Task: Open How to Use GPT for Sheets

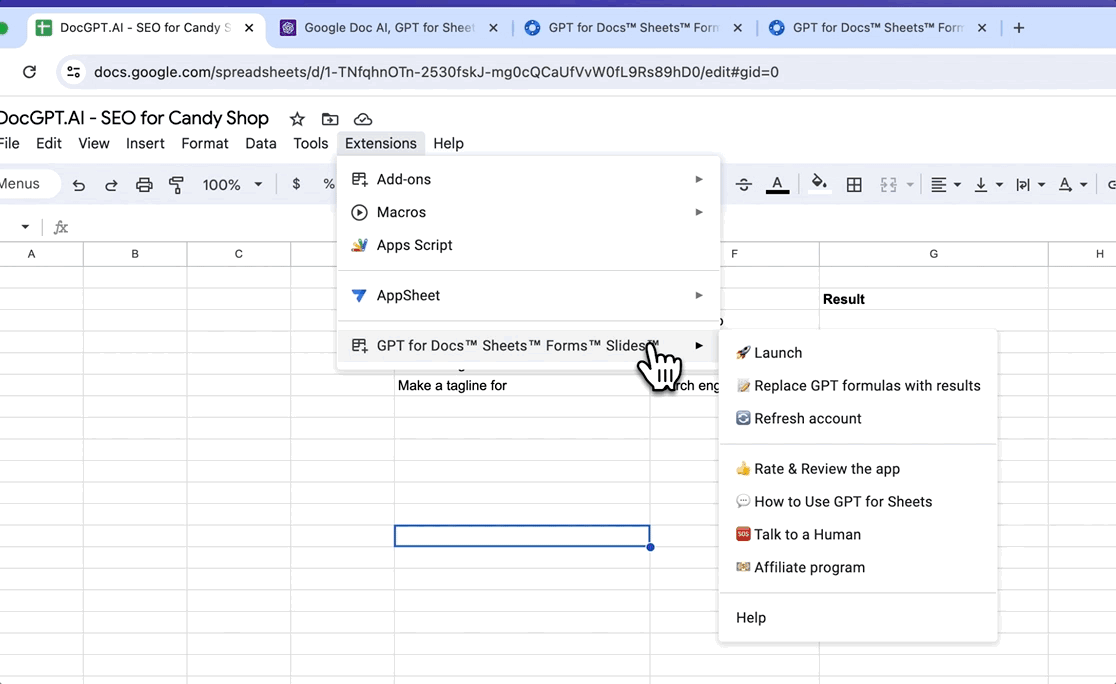Action: pos(858,502)
